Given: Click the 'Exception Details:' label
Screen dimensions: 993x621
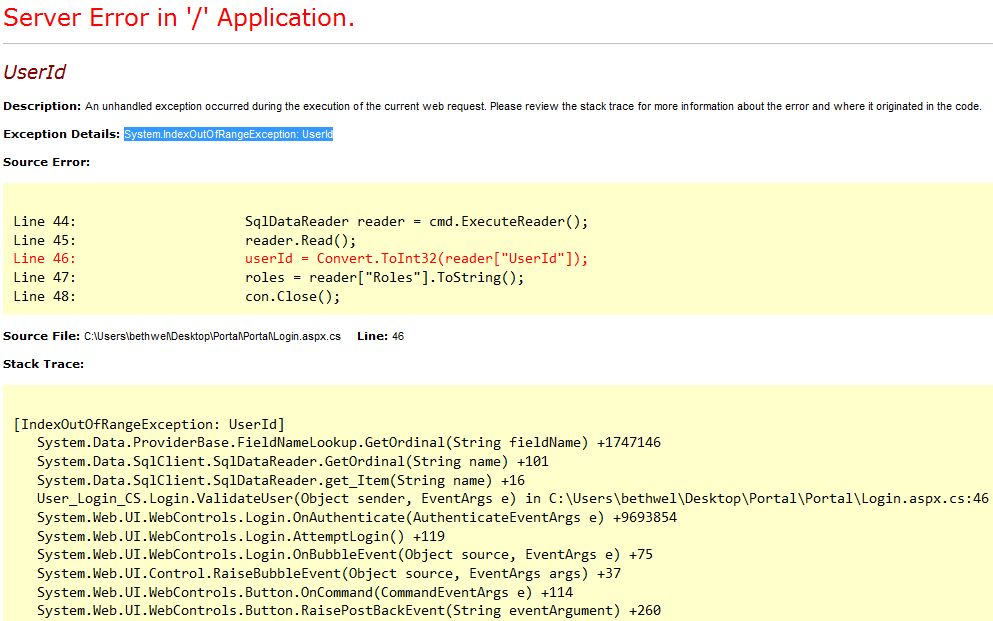Looking at the screenshot, I should [x=61, y=134].
